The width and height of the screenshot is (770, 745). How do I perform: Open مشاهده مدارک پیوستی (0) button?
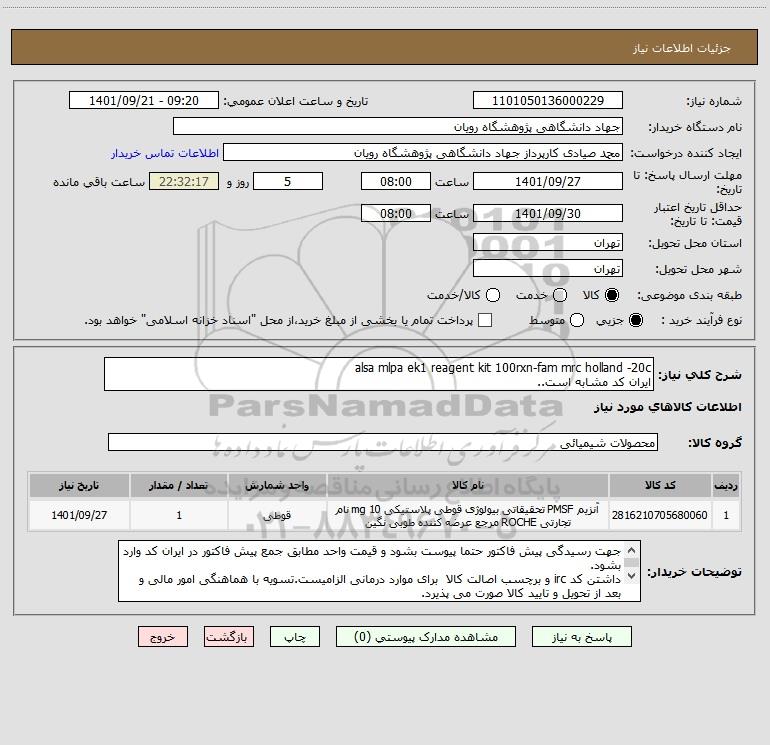pos(426,637)
